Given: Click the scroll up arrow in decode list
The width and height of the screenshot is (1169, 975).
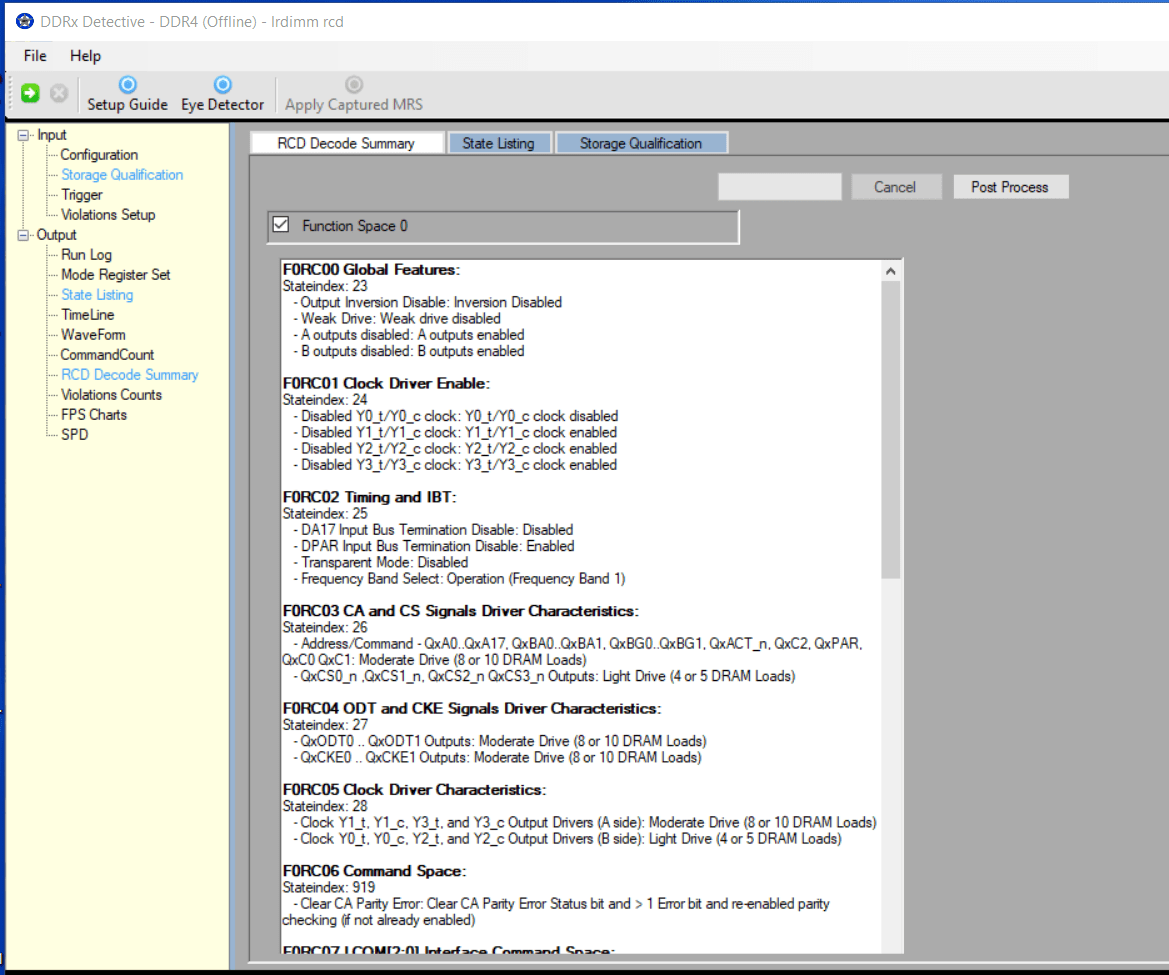Looking at the screenshot, I should pyautogui.click(x=891, y=271).
